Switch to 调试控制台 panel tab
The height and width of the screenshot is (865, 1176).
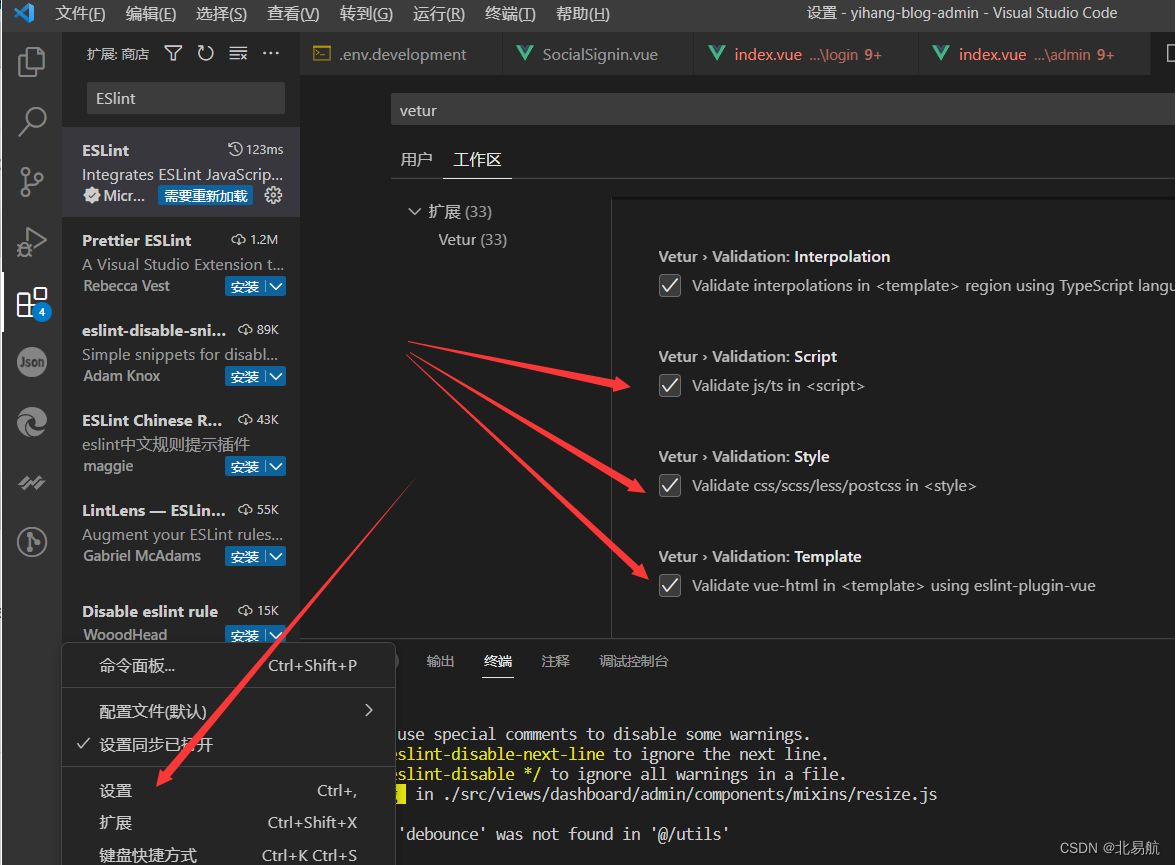tap(634, 661)
